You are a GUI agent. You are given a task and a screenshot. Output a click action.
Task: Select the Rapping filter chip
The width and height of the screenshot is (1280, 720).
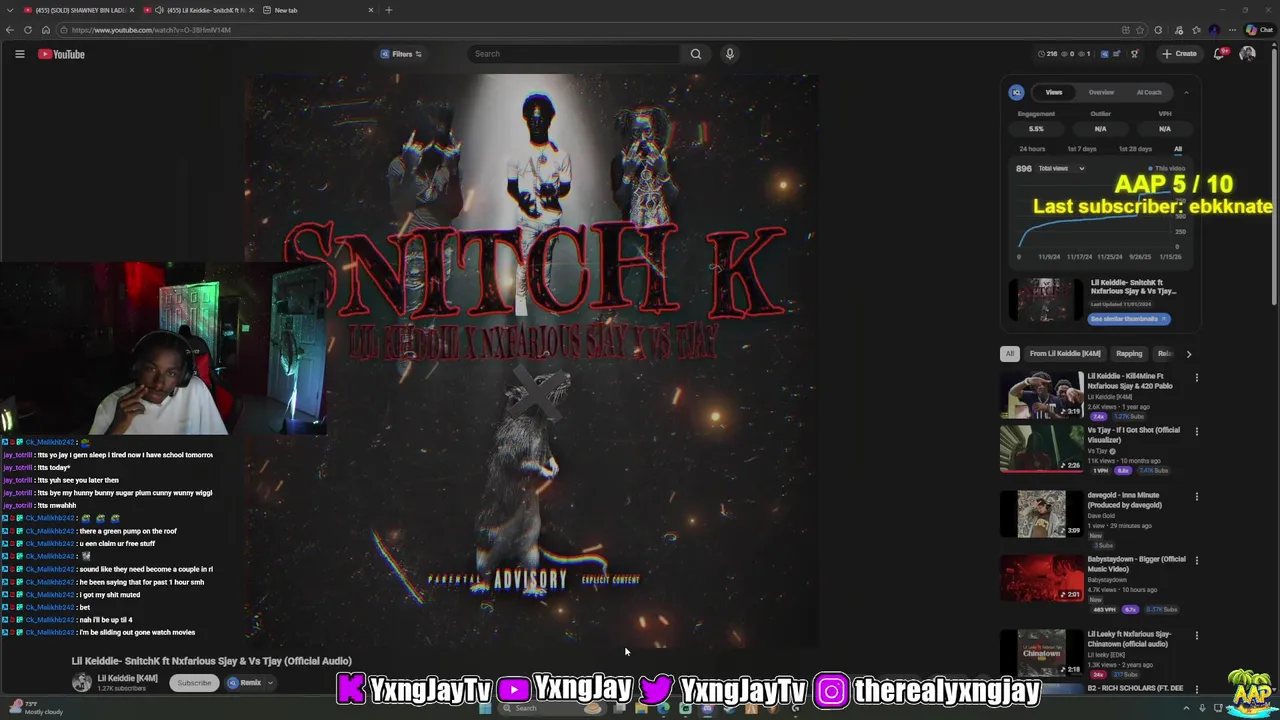[x=1129, y=353]
